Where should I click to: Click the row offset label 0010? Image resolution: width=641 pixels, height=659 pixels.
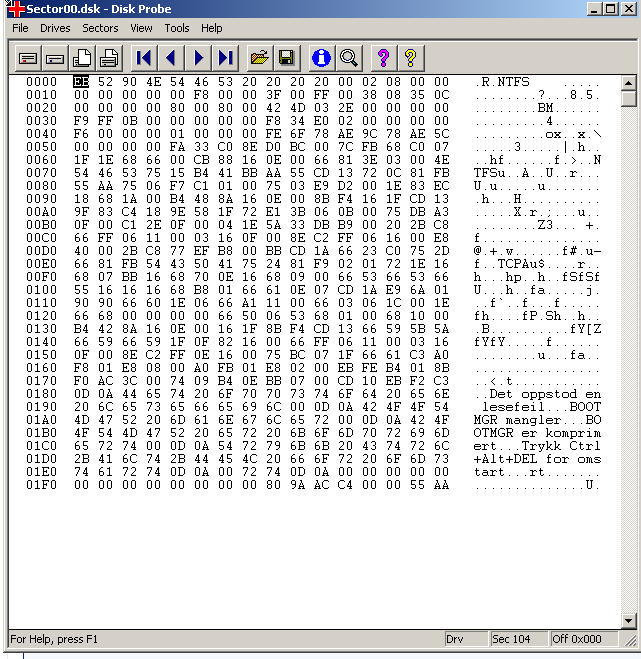[x=41, y=95]
